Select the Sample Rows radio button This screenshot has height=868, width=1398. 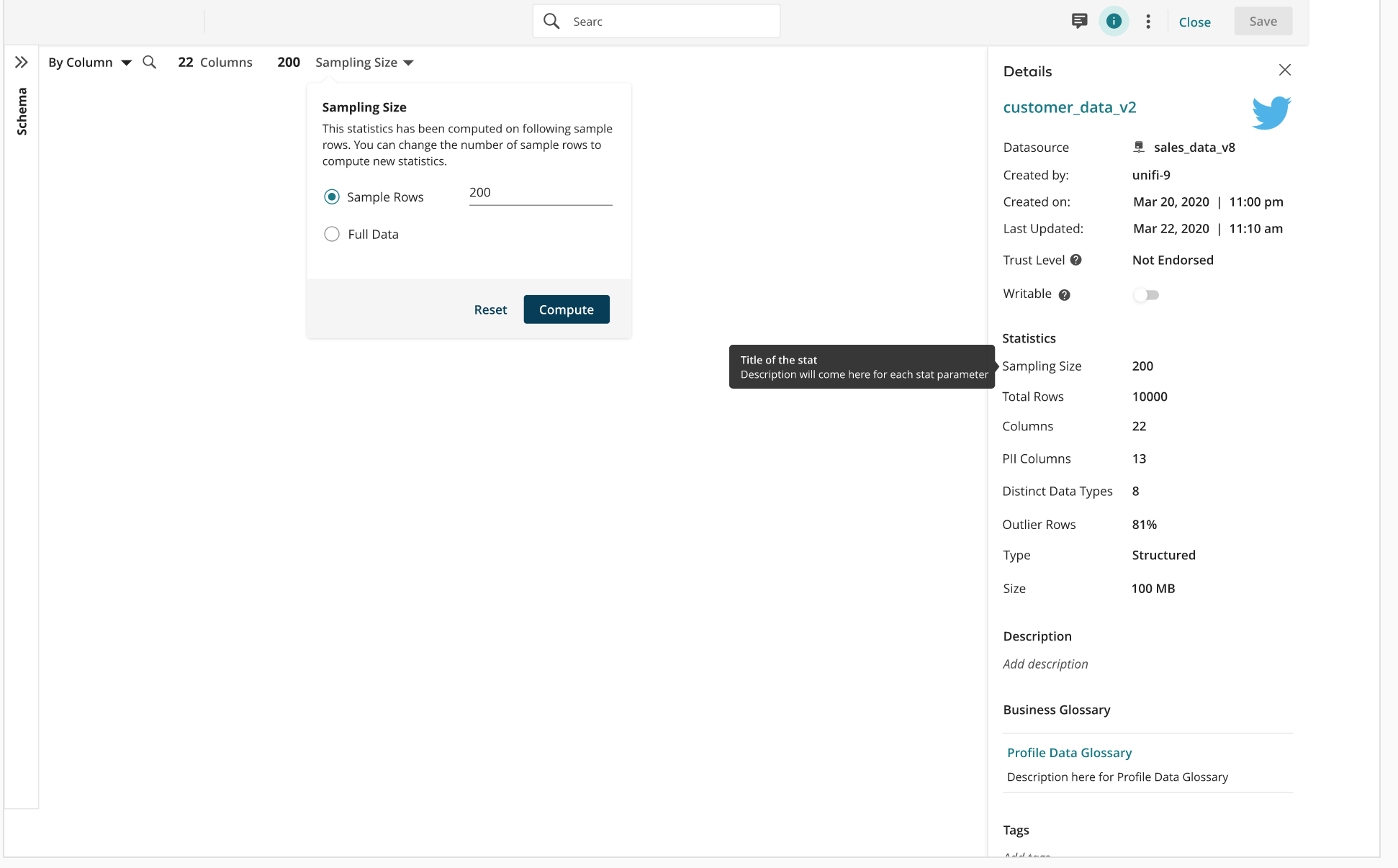click(x=332, y=196)
